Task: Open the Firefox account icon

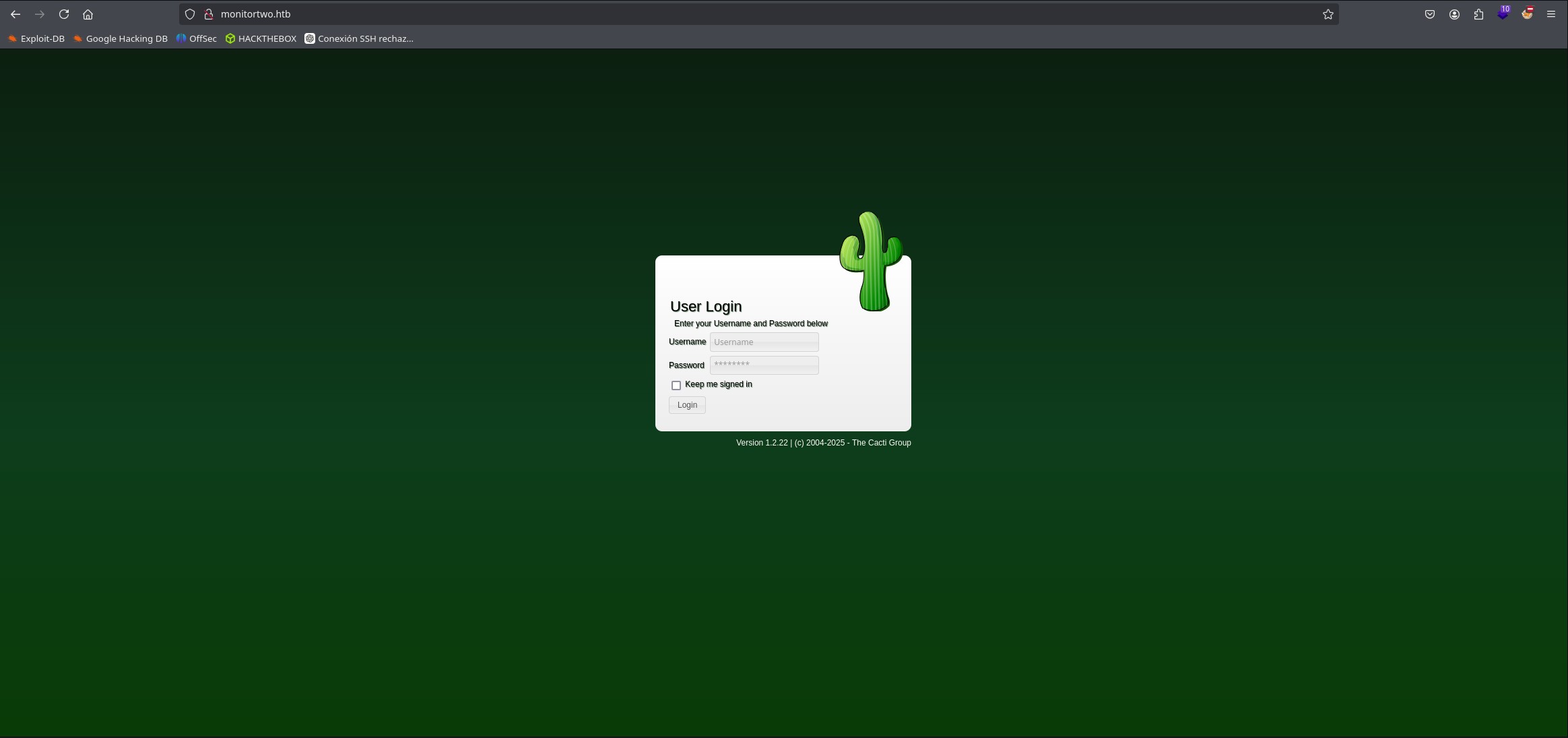Action: pyautogui.click(x=1454, y=14)
